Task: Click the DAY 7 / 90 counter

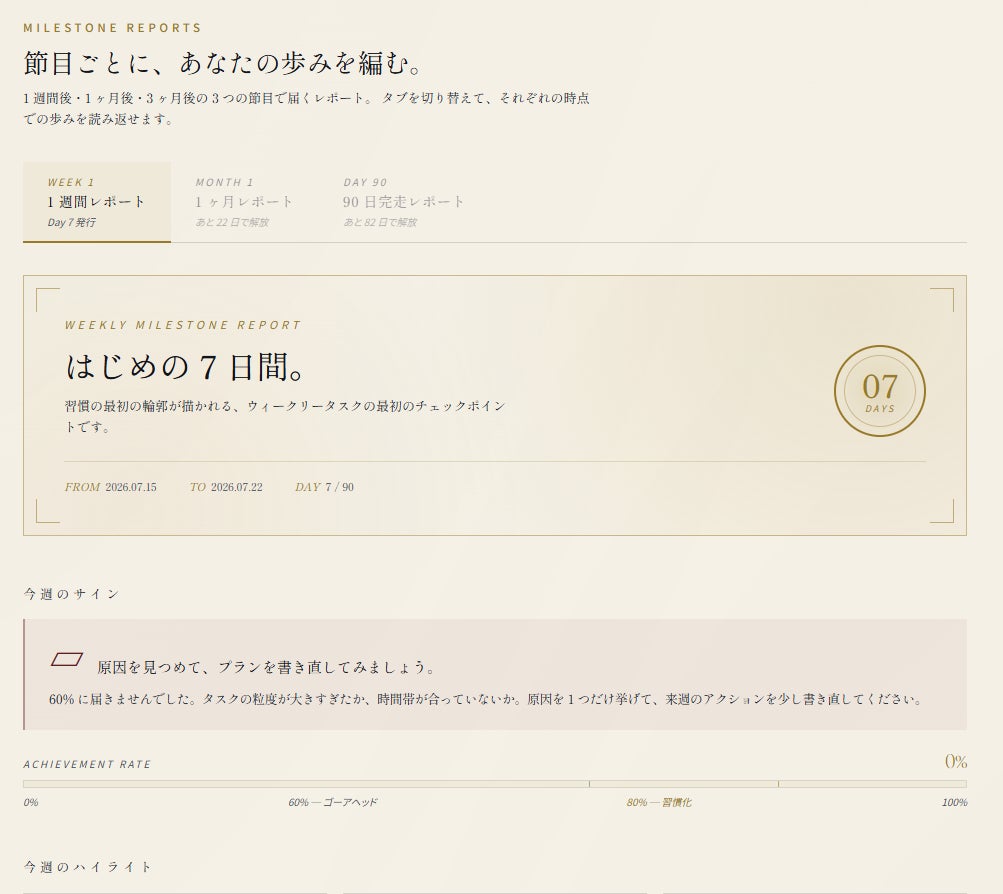Action: click(x=324, y=487)
